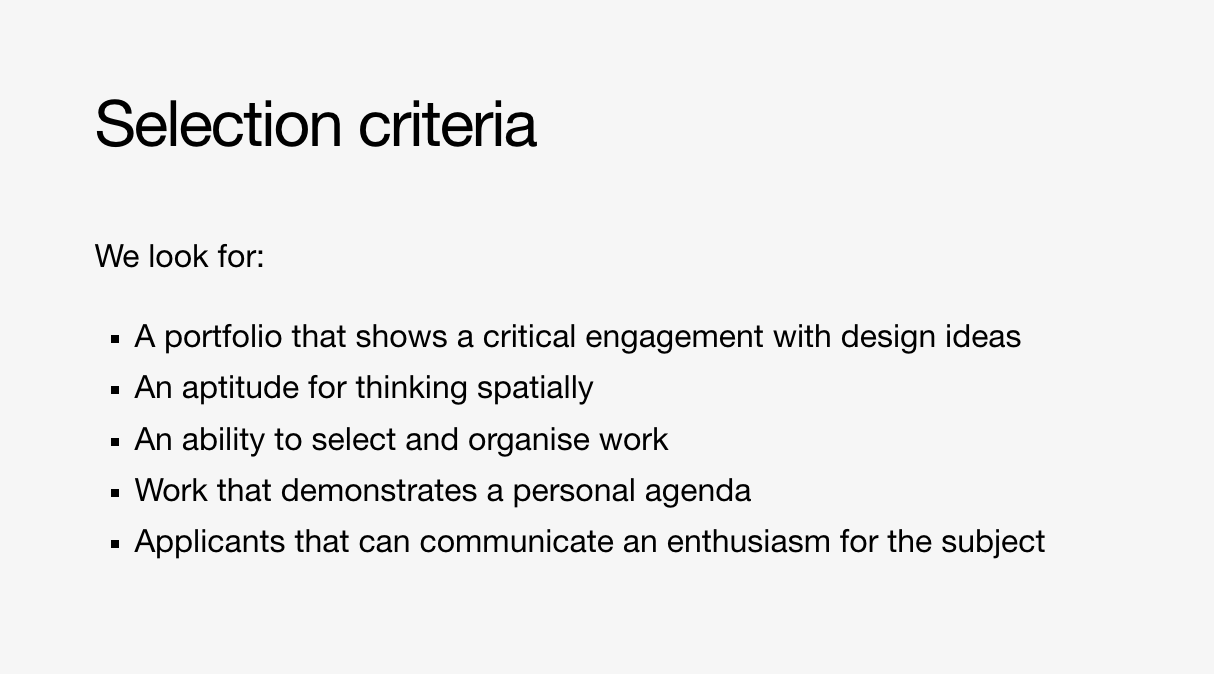Select the bullet about critical engagement with design

(577, 337)
